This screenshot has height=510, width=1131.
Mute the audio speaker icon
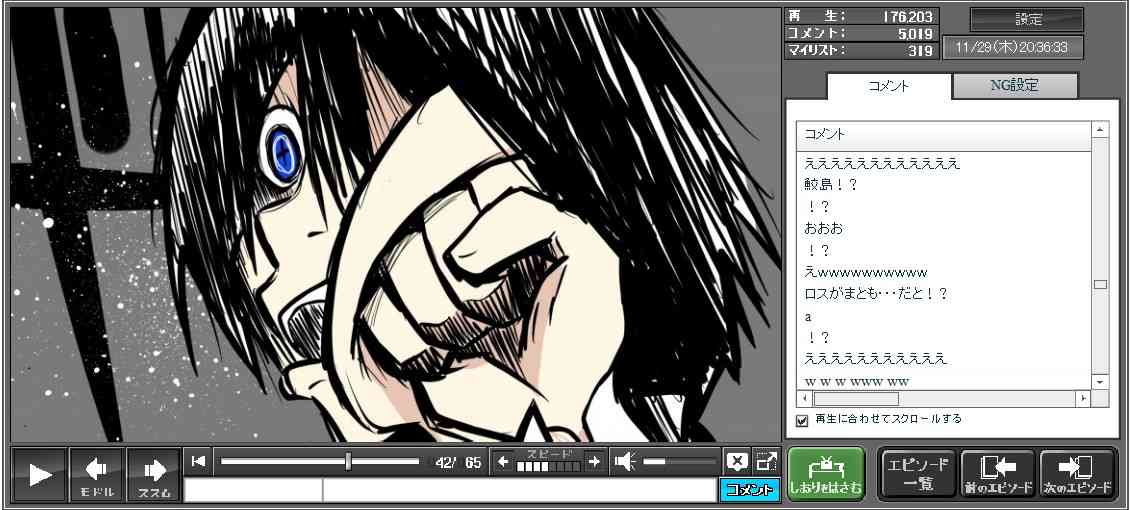[x=625, y=461]
